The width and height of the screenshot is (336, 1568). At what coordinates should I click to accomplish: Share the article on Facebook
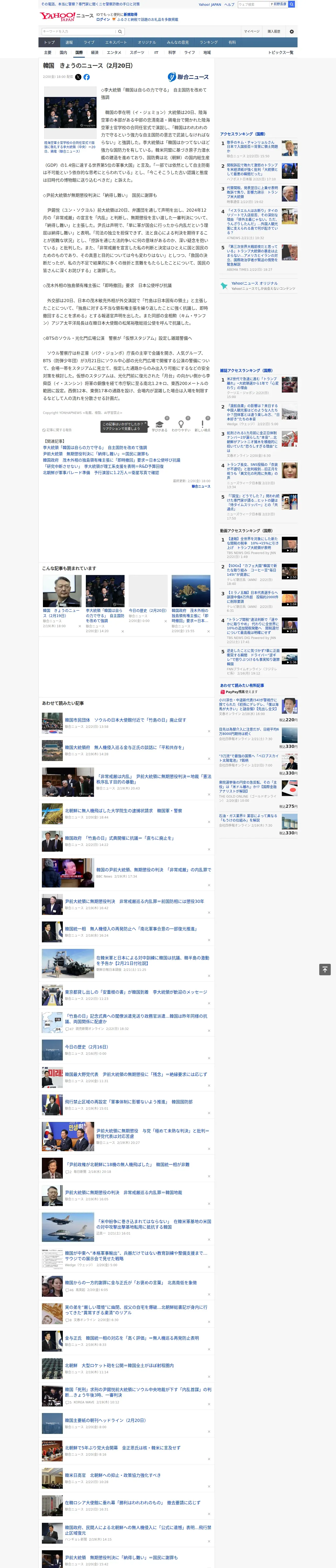pos(87,77)
